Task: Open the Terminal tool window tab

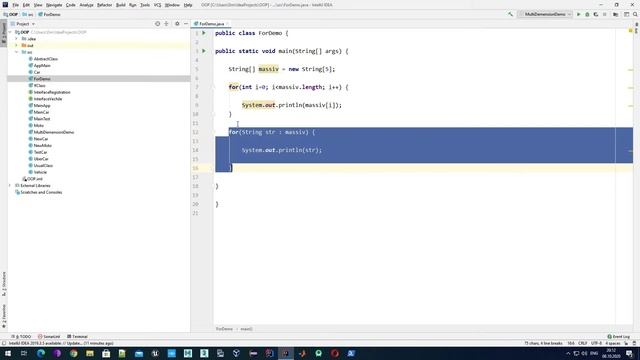Action: click(78, 337)
